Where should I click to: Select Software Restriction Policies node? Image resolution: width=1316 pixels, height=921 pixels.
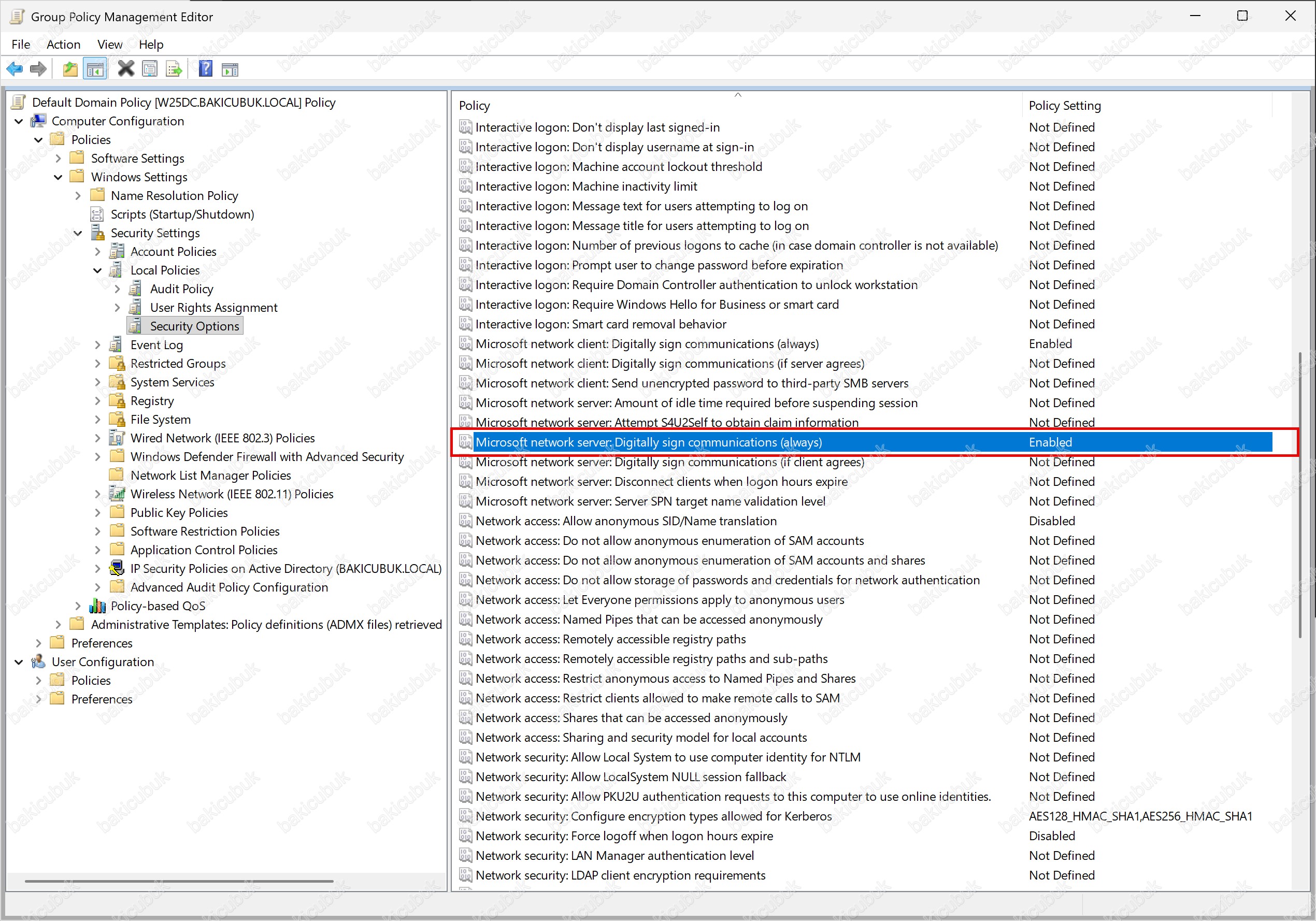[x=205, y=531]
